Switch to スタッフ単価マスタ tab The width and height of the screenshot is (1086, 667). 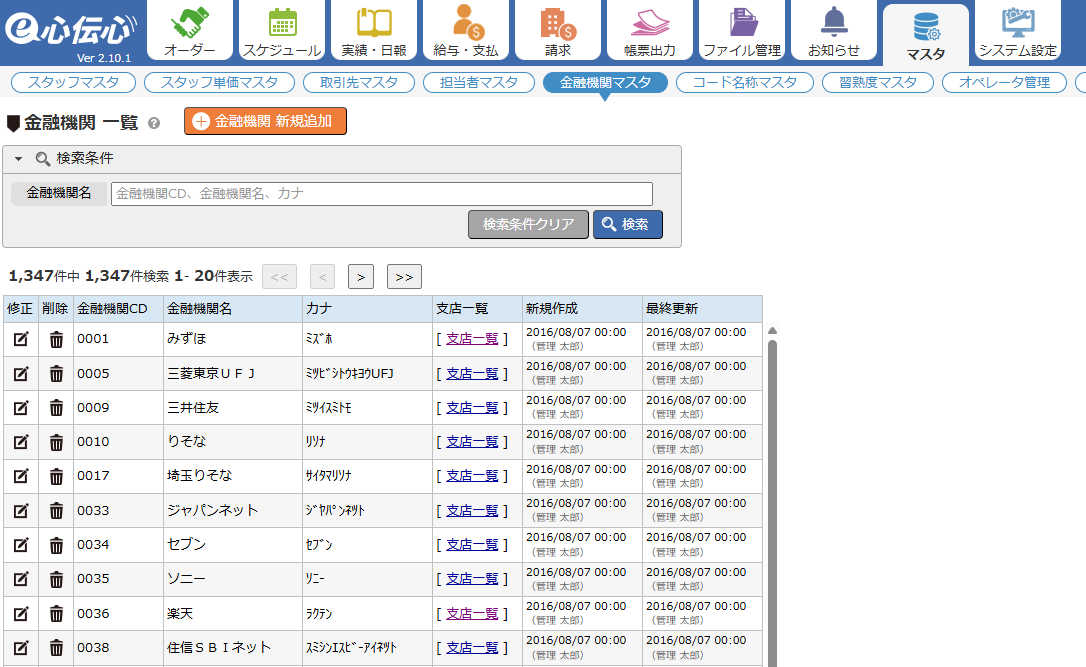tap(220, 82)
